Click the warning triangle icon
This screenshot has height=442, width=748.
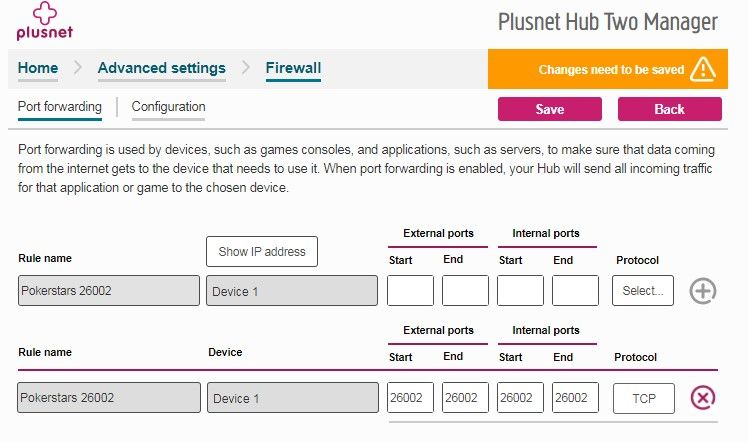(x=703, y=70)
